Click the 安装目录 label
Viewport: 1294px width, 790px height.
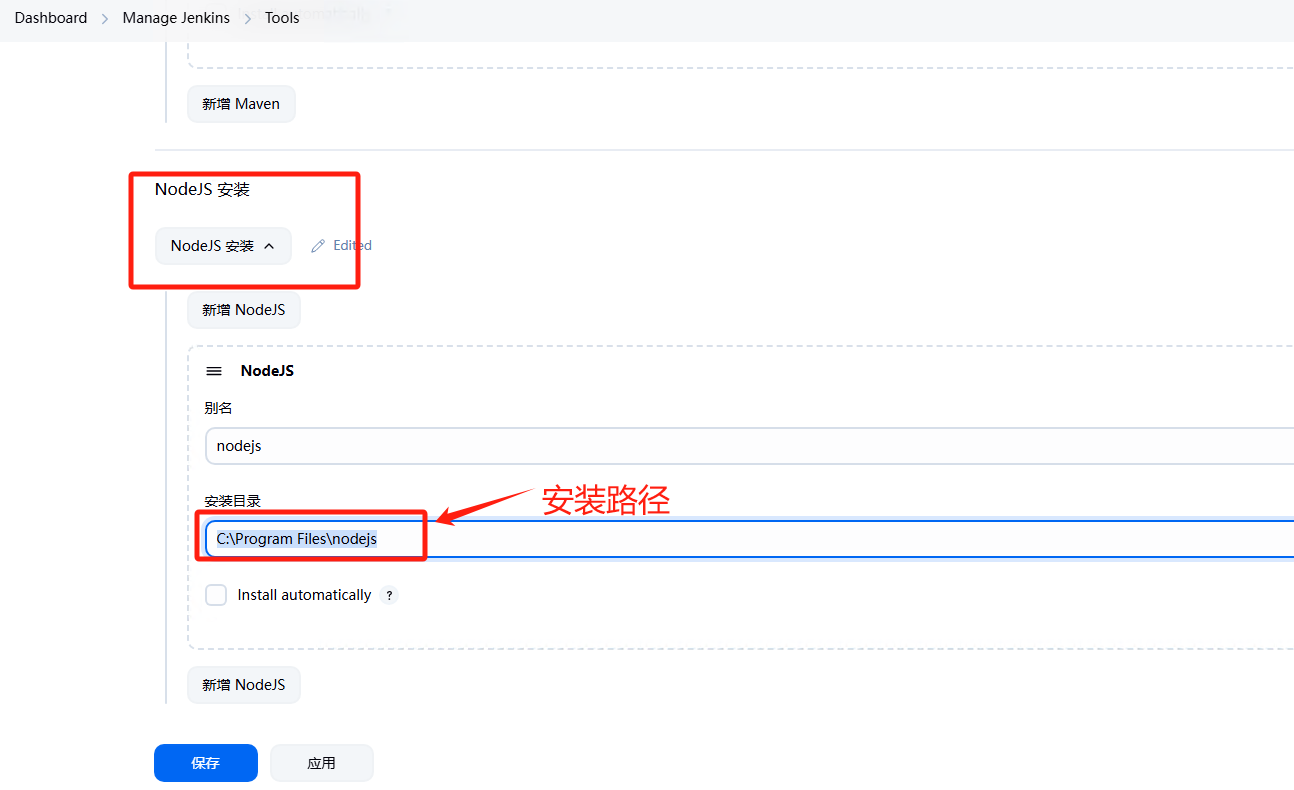coord(233,501)
